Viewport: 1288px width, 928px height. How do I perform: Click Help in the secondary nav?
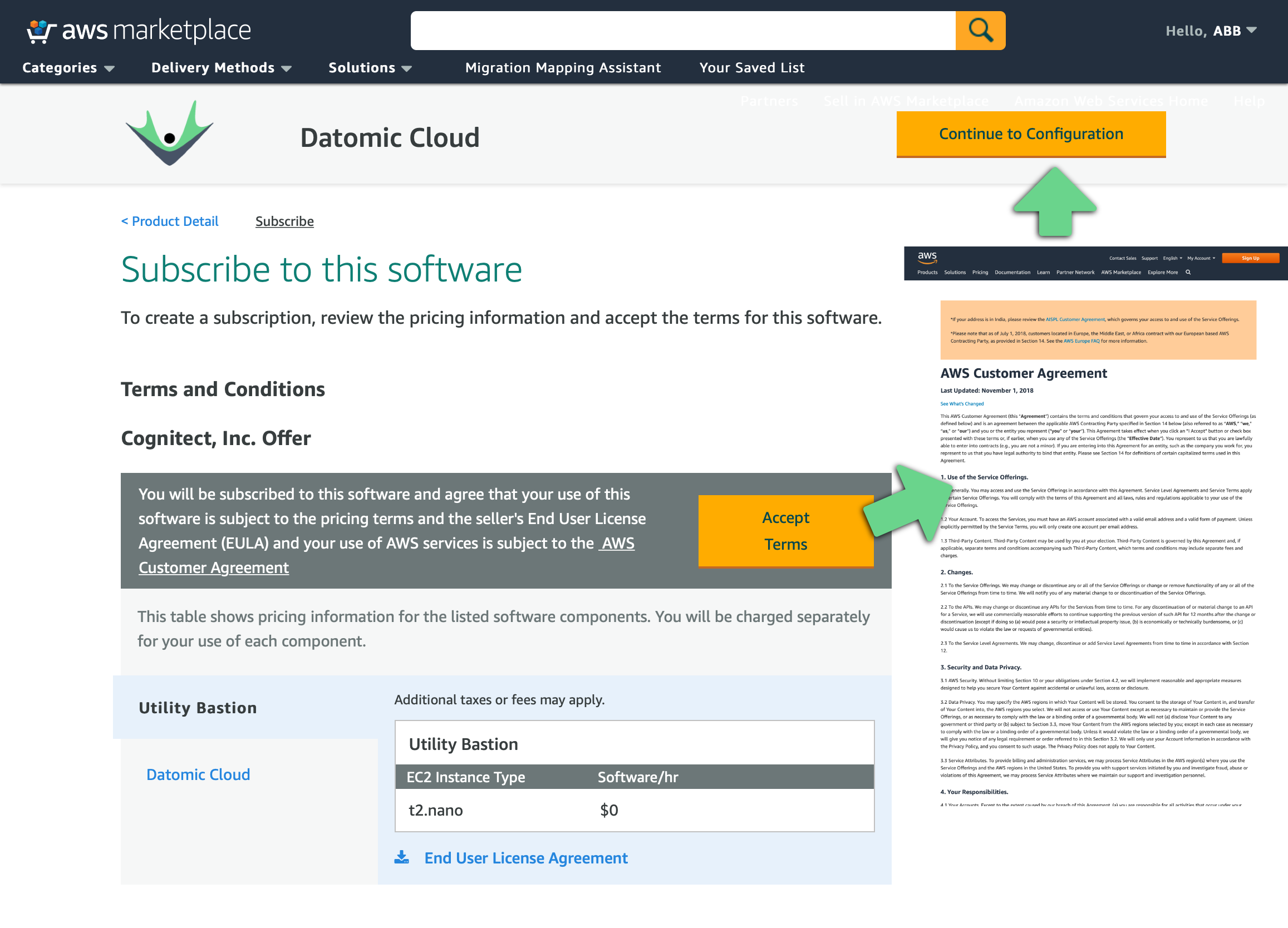click(x=1249, y=101)
